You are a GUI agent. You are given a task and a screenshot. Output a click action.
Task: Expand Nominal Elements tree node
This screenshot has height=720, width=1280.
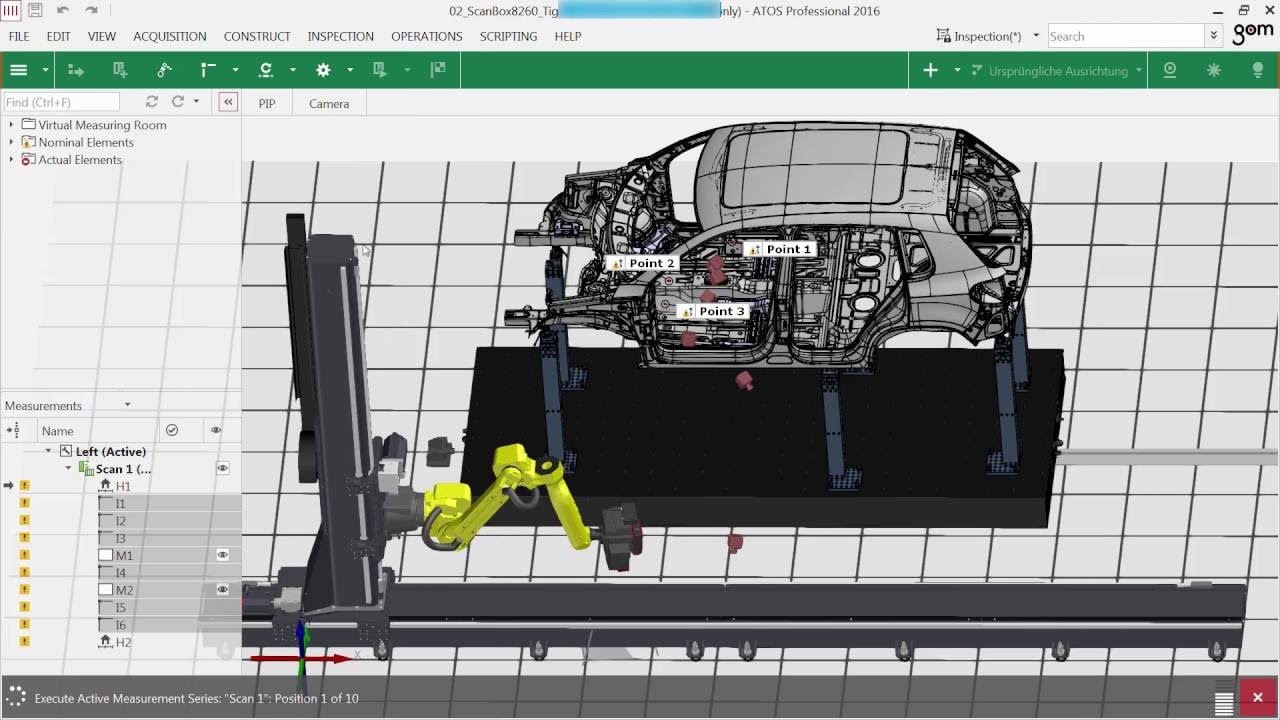11,142
